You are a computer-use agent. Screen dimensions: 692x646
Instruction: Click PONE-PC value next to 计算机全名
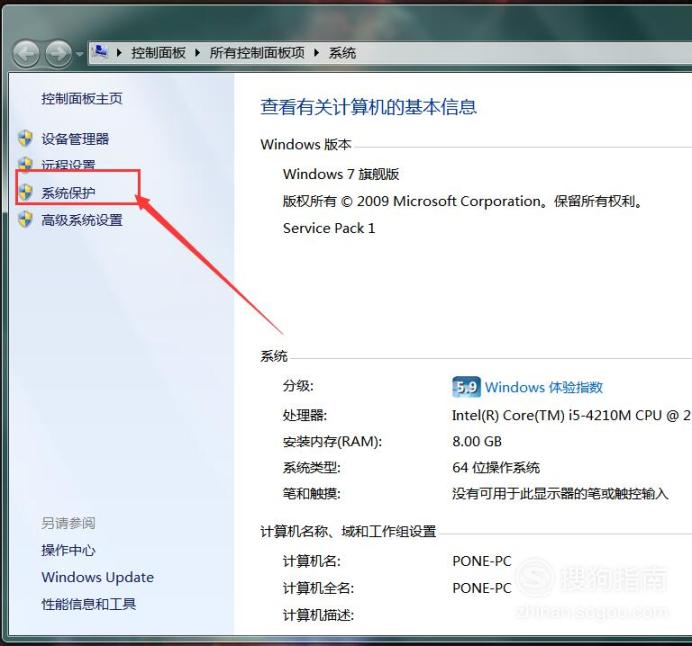482,588
